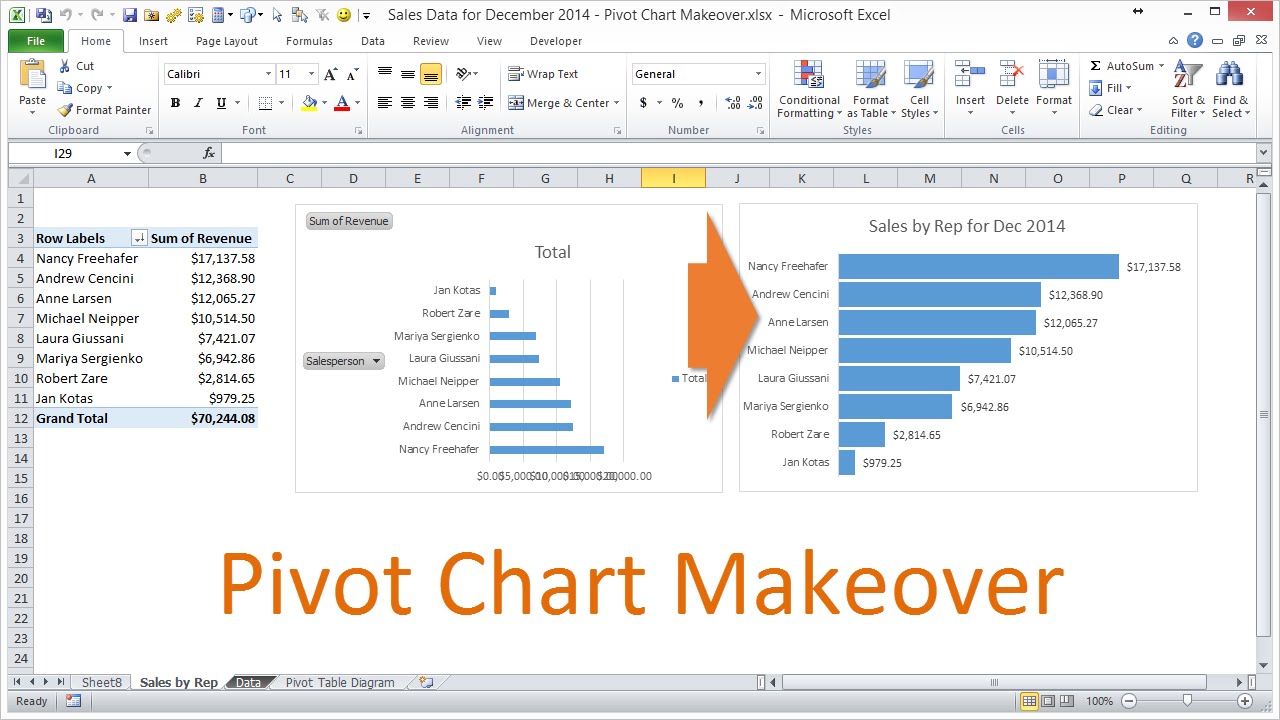Screen dimensions: 1280x720
Task: Apply the Percent Style number format
Action: pos(677,103)
